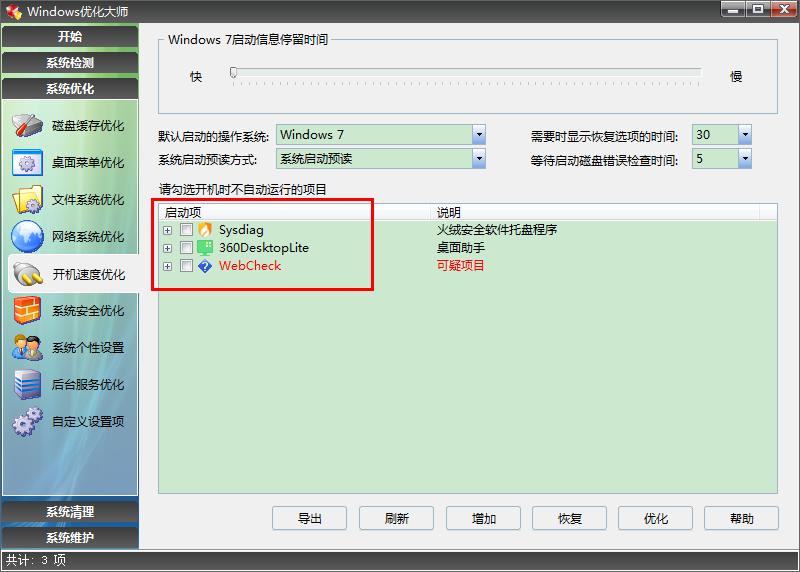Click the 刷新 button
Image resolution: width=800 pixels, height=572 pixels.
tap(396, 518)
